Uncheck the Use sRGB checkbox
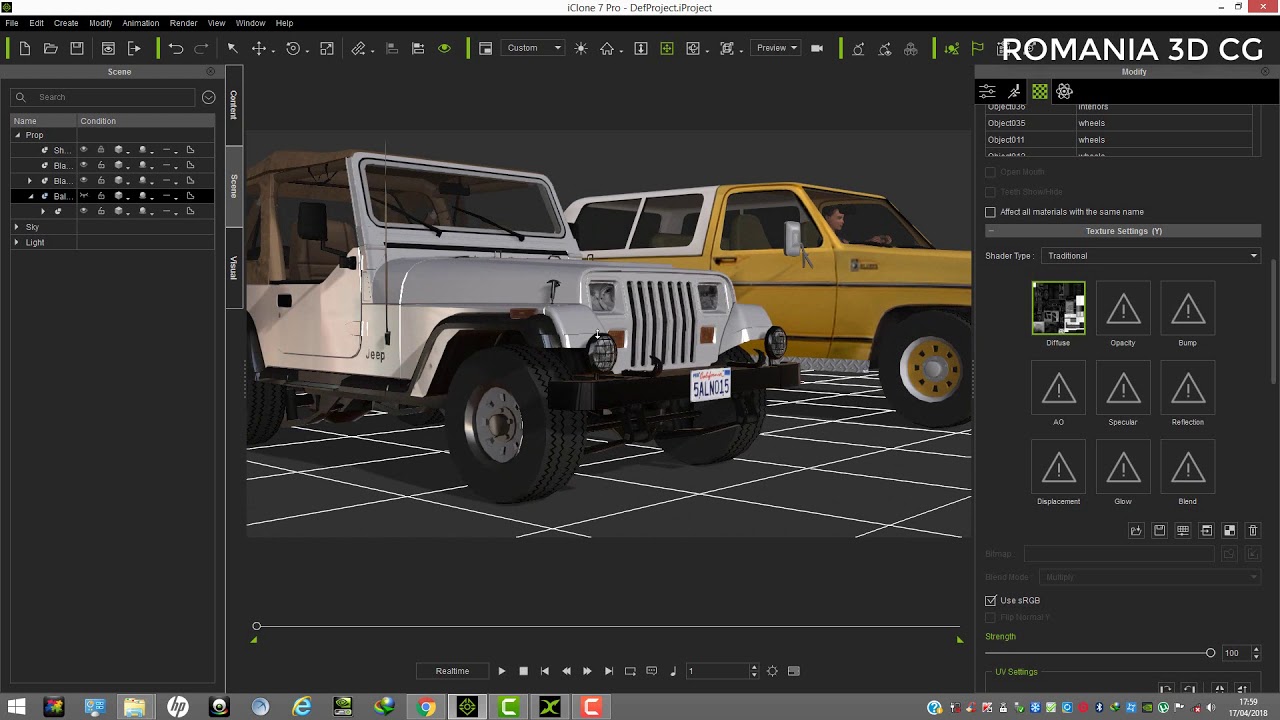The image size is (1280, 720). [991, 600]
